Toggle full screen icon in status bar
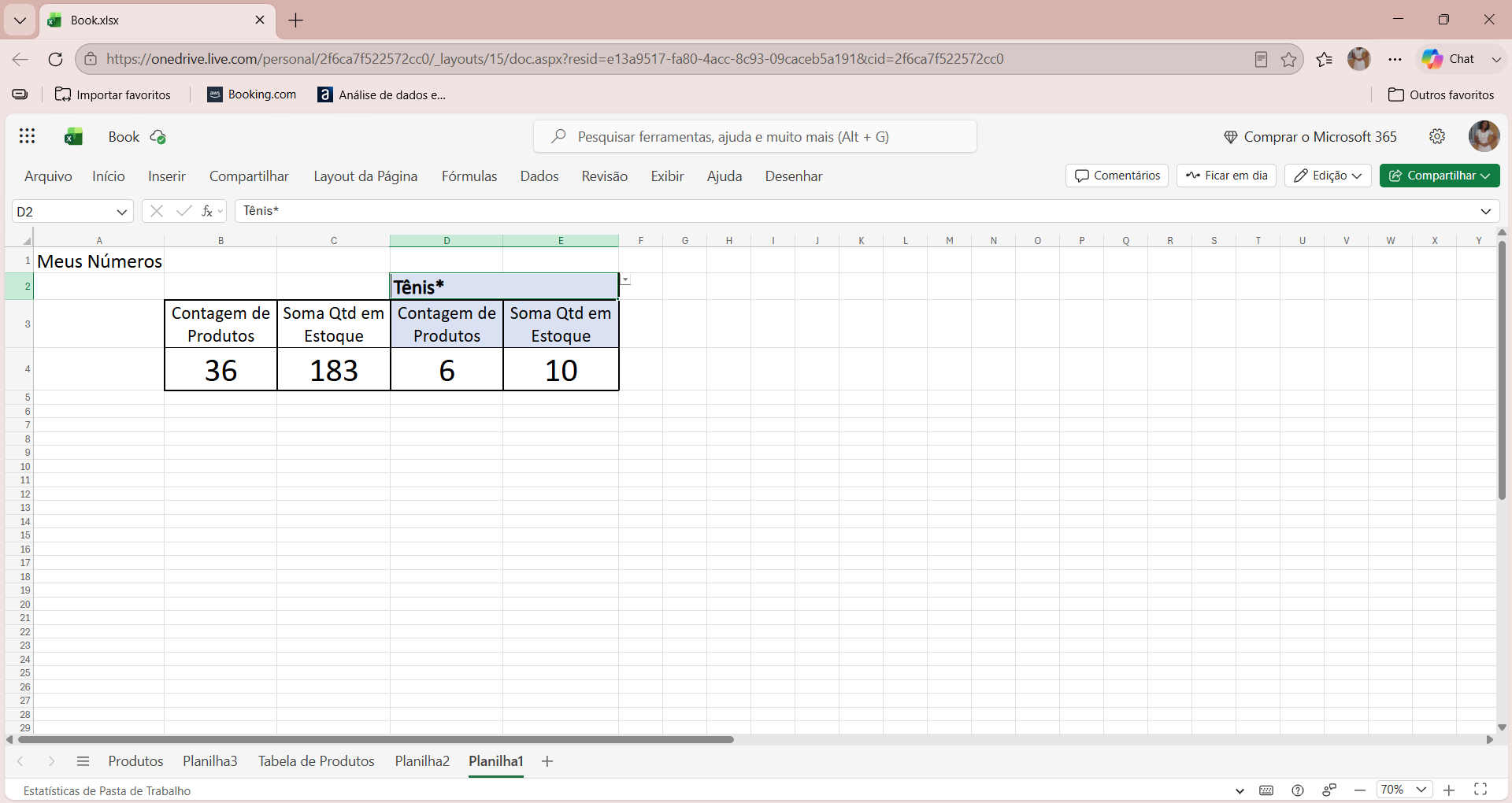The height and width of the screenshot is (803, 1512). pos(1480,790)
